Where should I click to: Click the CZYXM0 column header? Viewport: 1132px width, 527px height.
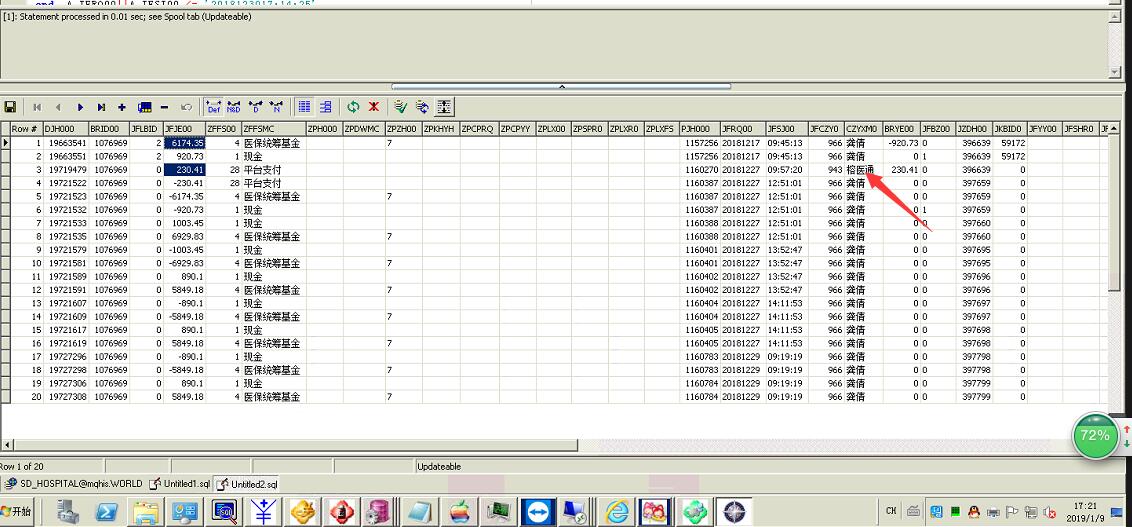point(863,129)
